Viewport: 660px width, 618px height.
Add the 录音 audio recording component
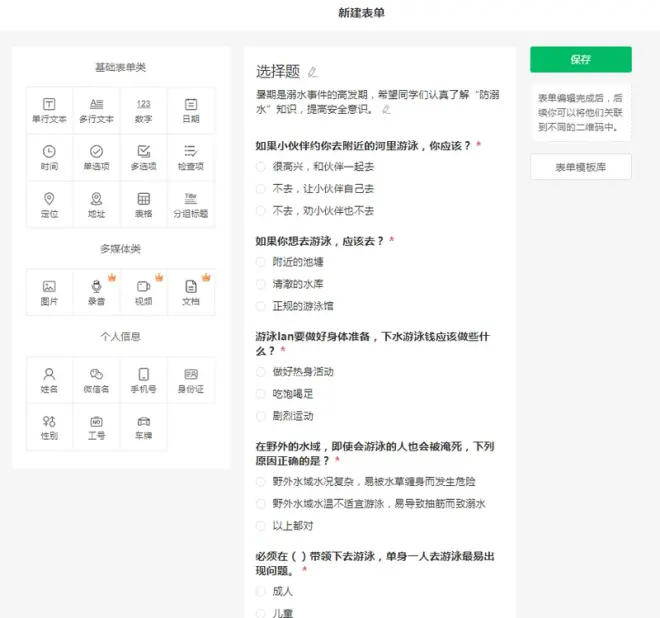pyautogui.click(x=96, y=292)
